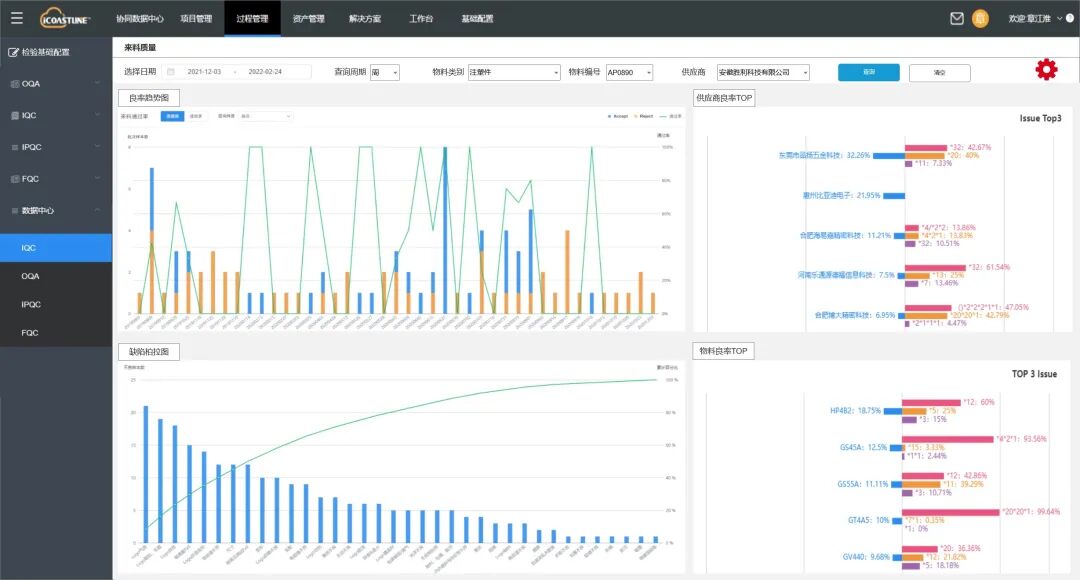Click the OQA sidebar group icon

tap(15, 84)
